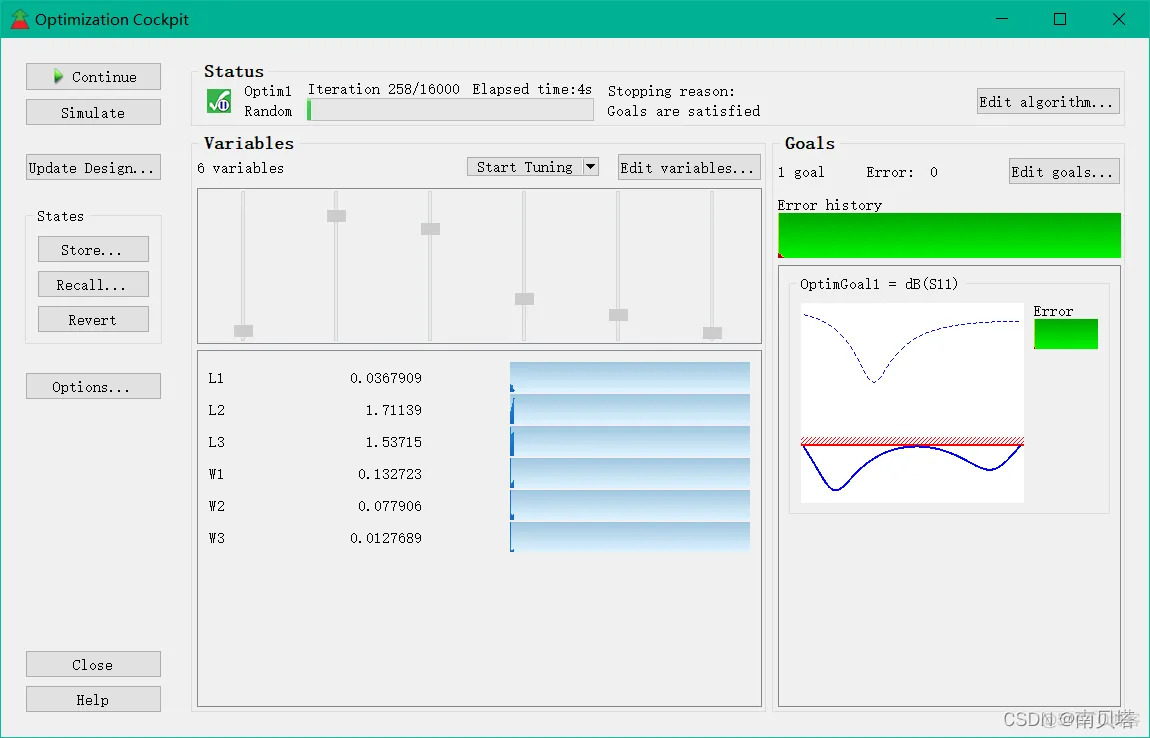
Task: Select the L2 variable row
Action: [479, 409]
